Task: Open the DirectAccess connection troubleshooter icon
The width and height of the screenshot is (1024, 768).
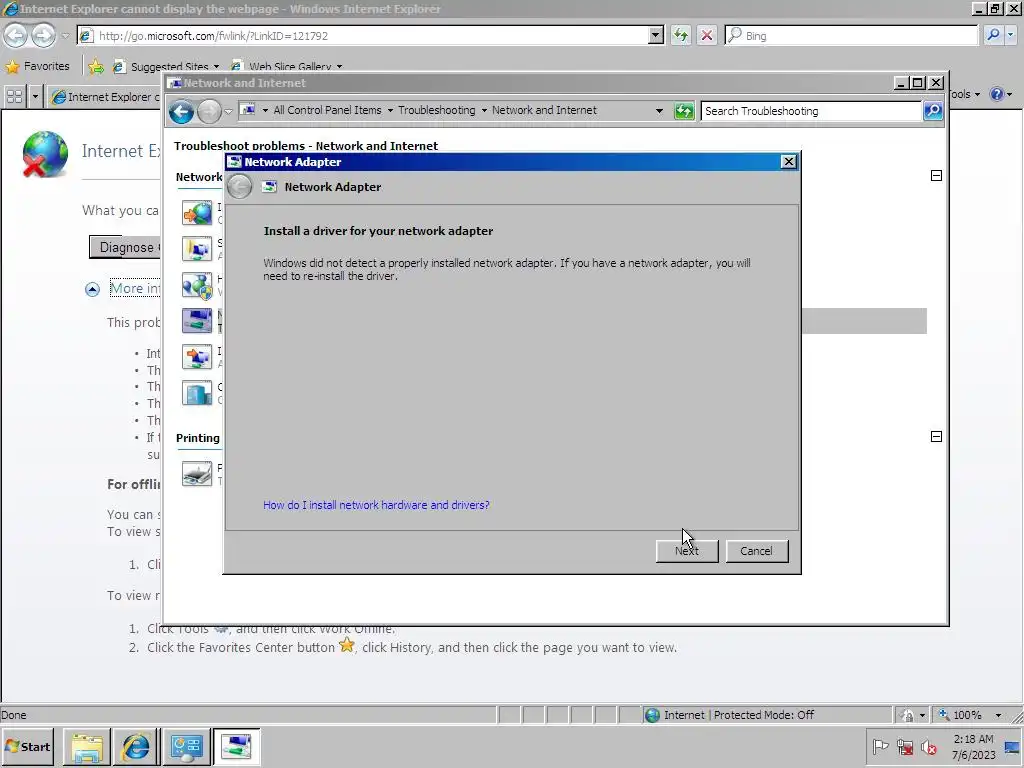Action: (x=197, y=393)
